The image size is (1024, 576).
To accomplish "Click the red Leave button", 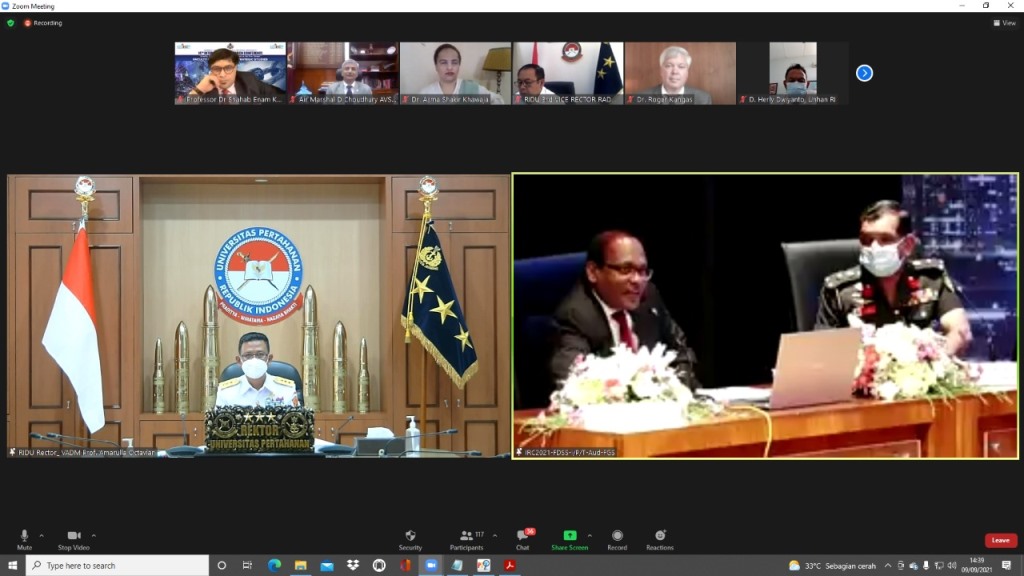I will pyautogui.click(x=1000, y=540).
